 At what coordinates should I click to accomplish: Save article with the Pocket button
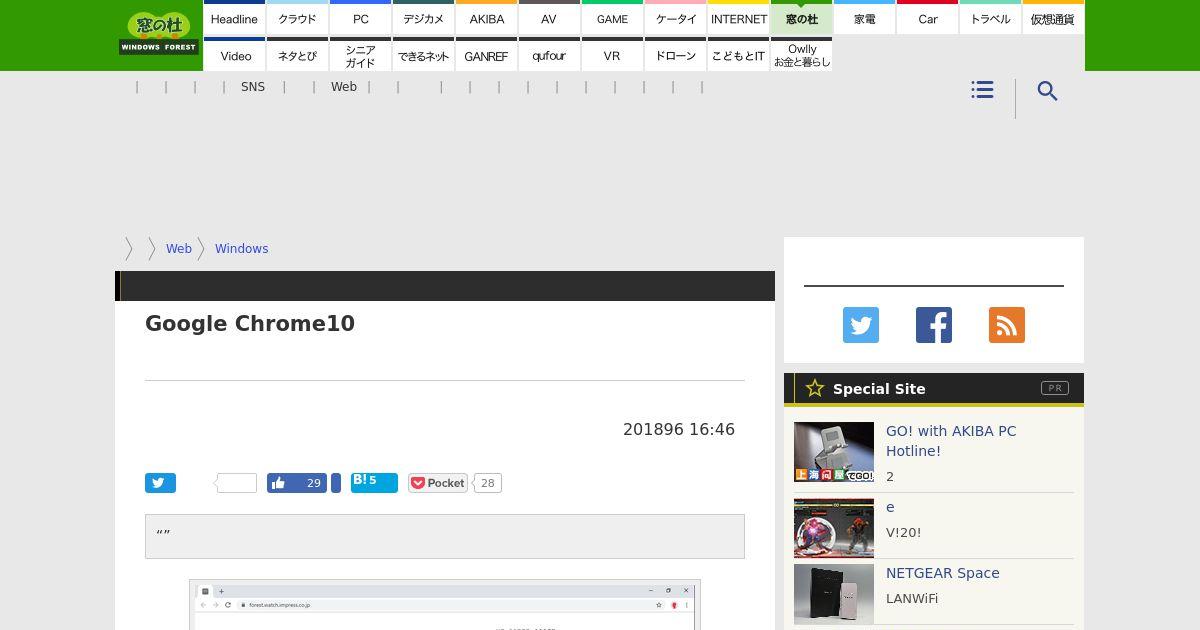coord(438,483)
